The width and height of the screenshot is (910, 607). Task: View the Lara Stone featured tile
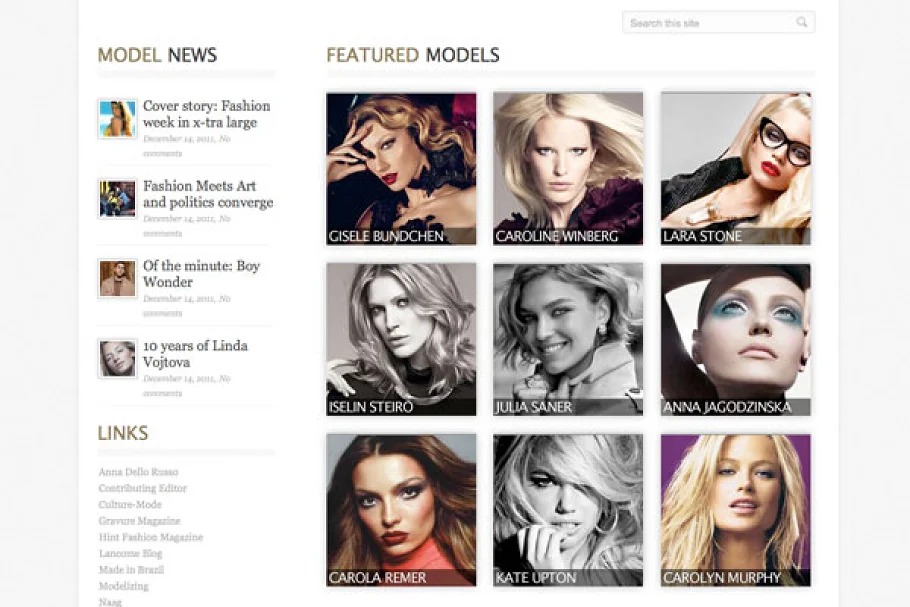coord(735,168)
